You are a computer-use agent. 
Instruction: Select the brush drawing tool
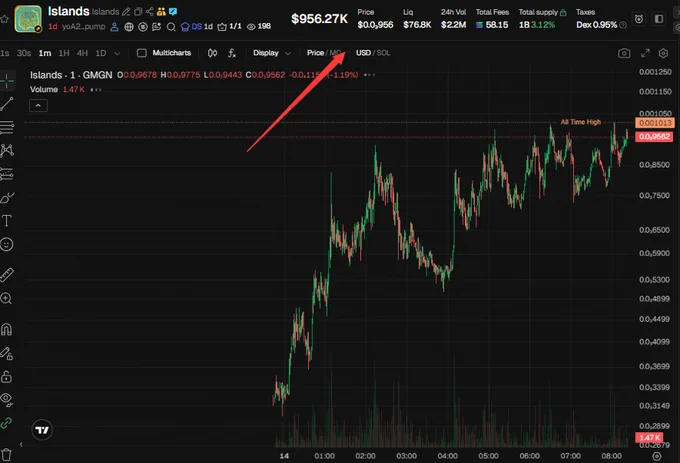click(x=7, y=198)
